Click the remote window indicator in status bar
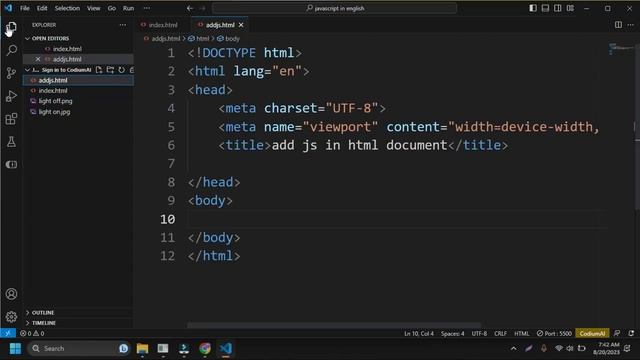Screen dimensions: 640x360 8,333
